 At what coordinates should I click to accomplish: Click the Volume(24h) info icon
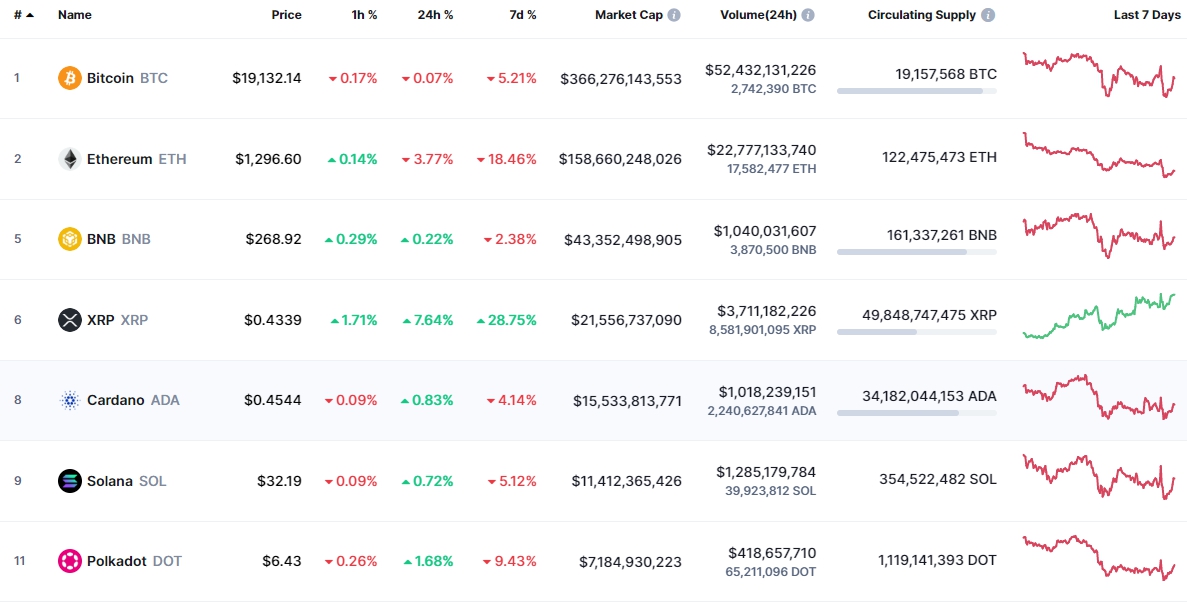[808, 15]
